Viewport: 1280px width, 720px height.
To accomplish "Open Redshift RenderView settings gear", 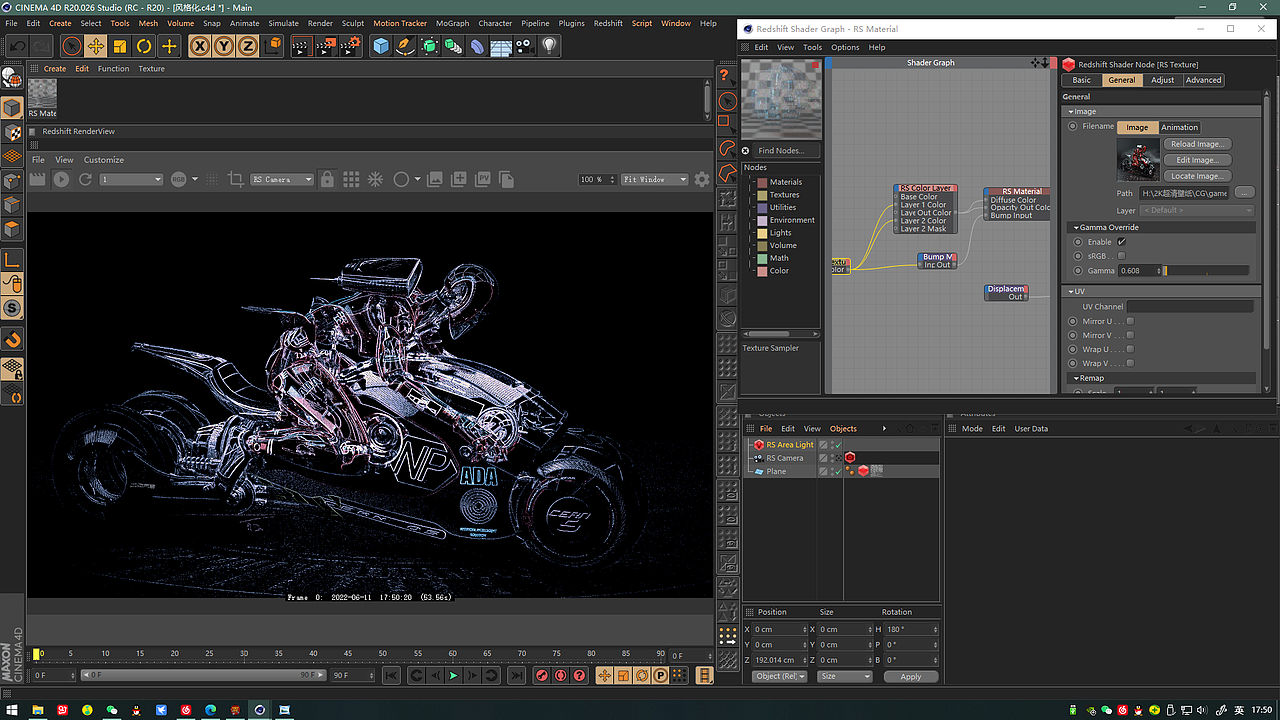I will coord(702,179).
